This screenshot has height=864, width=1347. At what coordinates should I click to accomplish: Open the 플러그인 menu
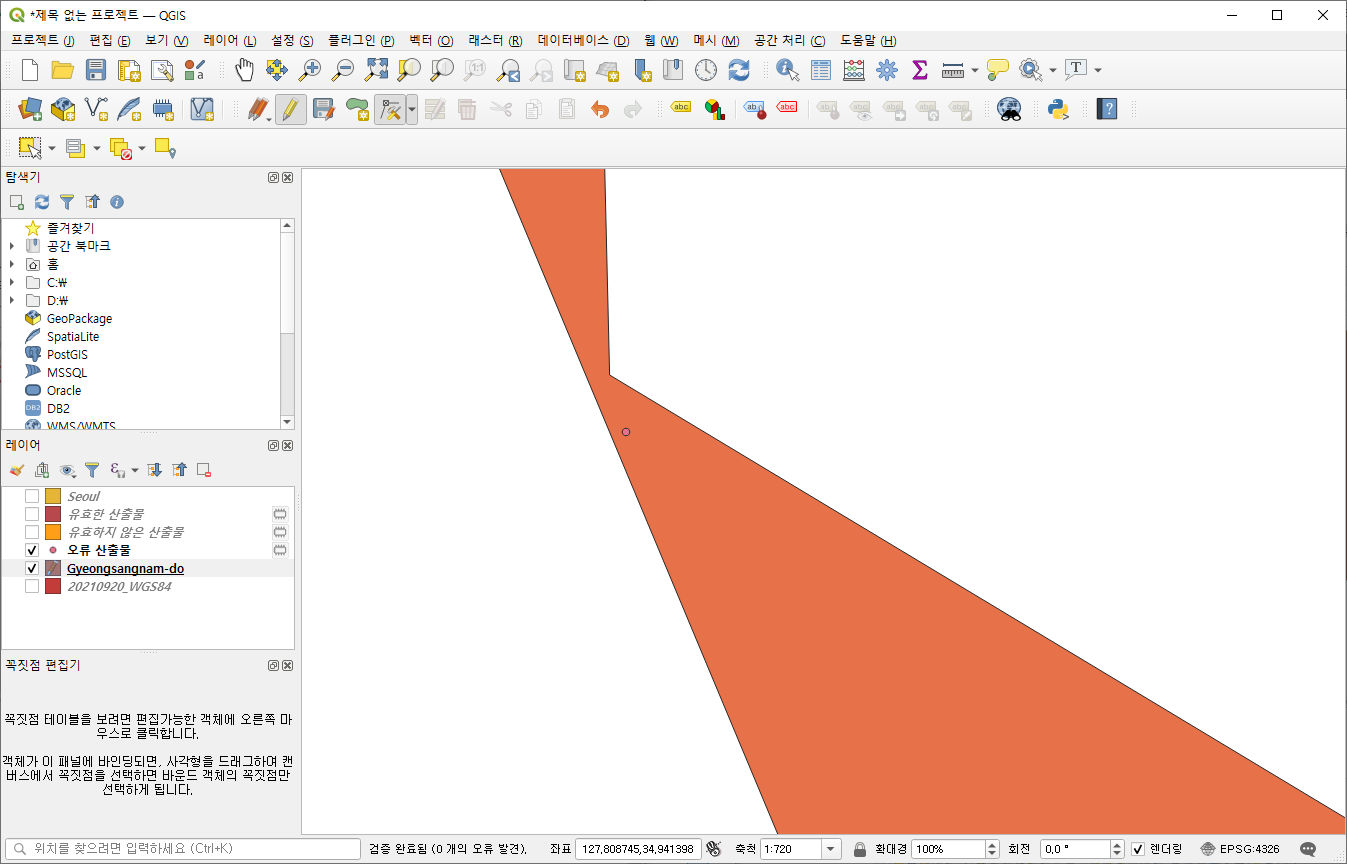360,41
